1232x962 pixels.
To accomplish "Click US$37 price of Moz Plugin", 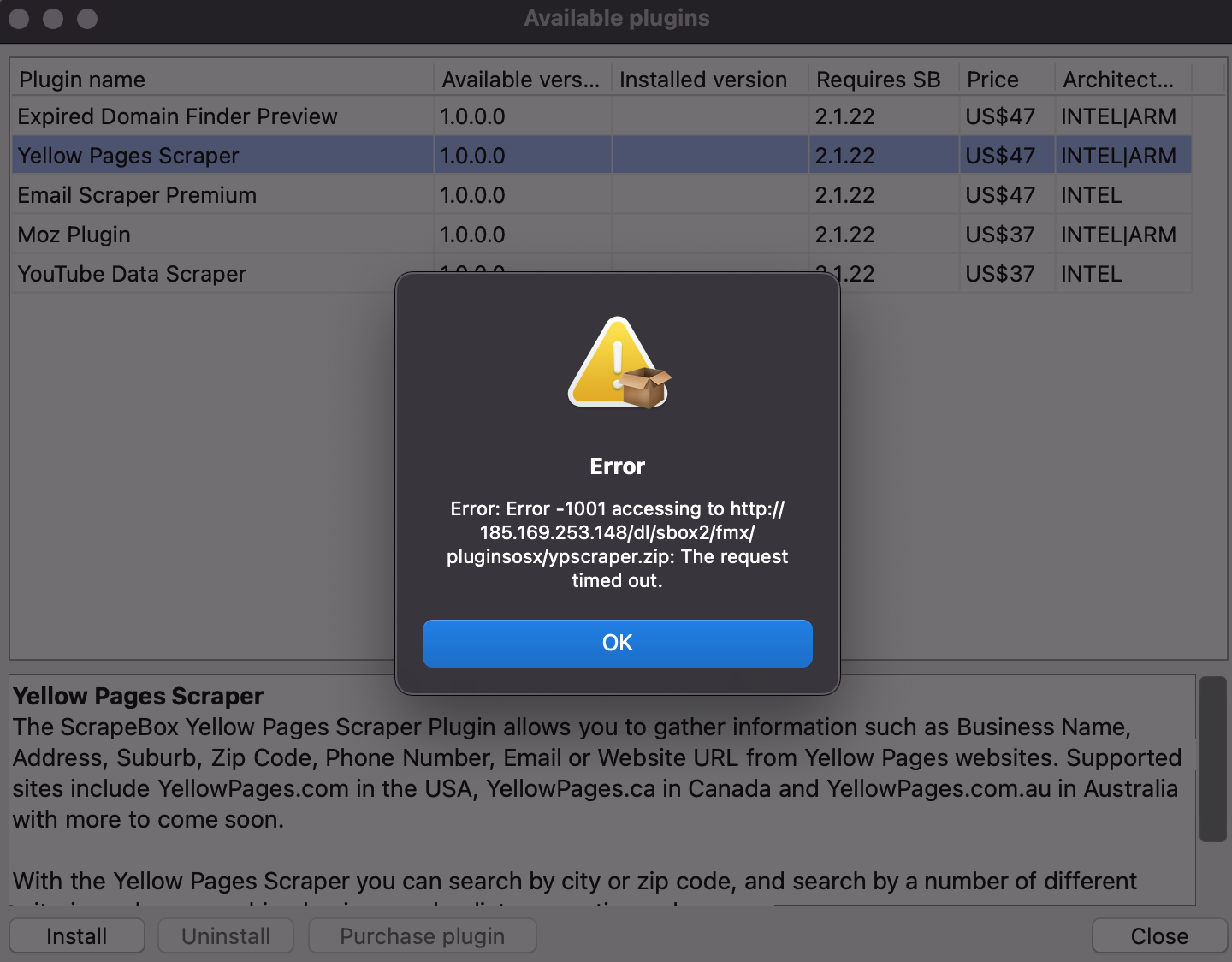I will [1000, 235].
